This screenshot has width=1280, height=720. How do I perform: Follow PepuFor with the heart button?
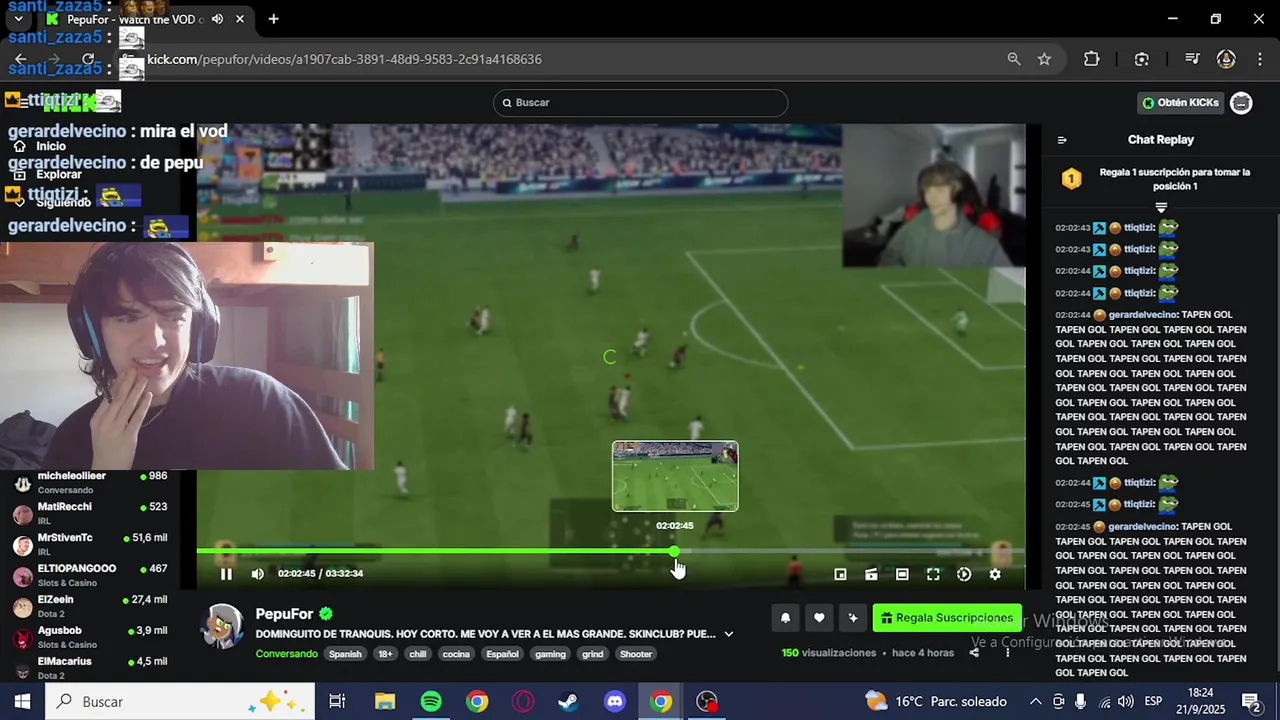click(819, 618)
